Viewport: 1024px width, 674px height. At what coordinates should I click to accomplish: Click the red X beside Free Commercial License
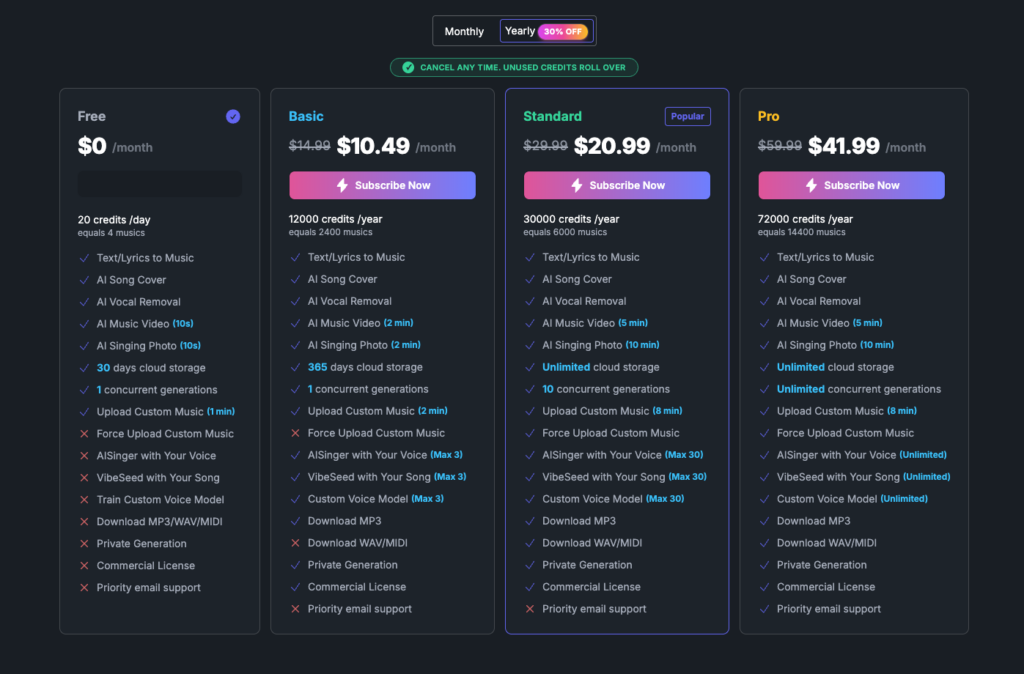coord(84,566)
